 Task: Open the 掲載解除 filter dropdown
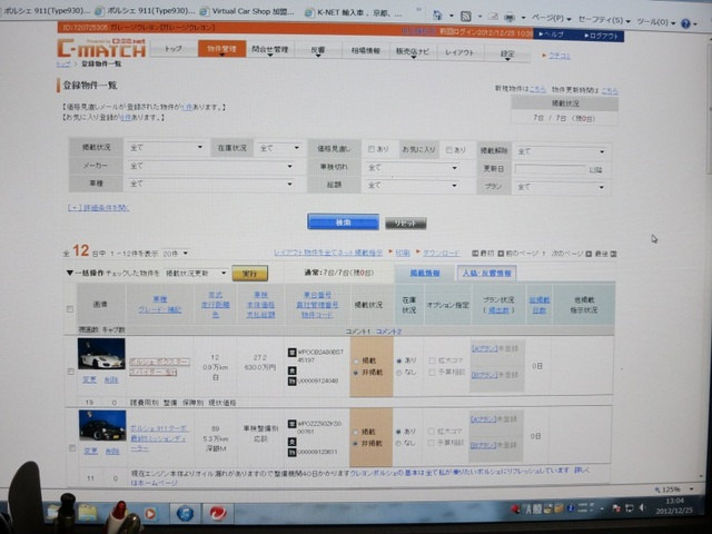coord(561,151)
